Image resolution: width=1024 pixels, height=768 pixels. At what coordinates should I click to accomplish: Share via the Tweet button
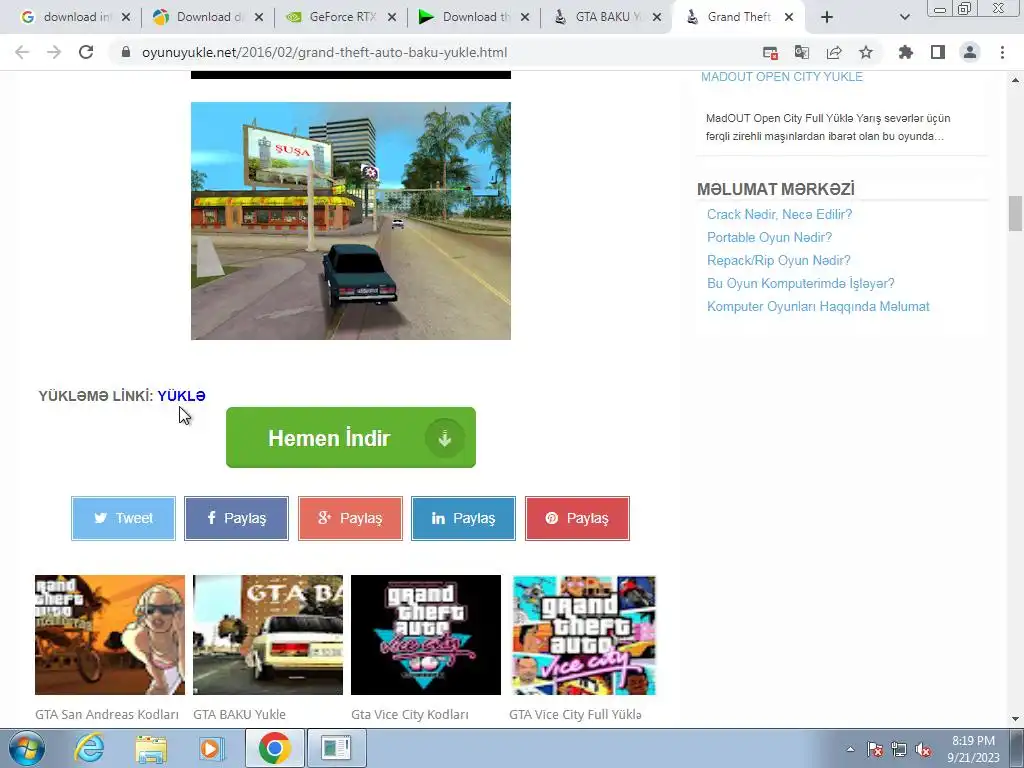click(x=123, y=519)
